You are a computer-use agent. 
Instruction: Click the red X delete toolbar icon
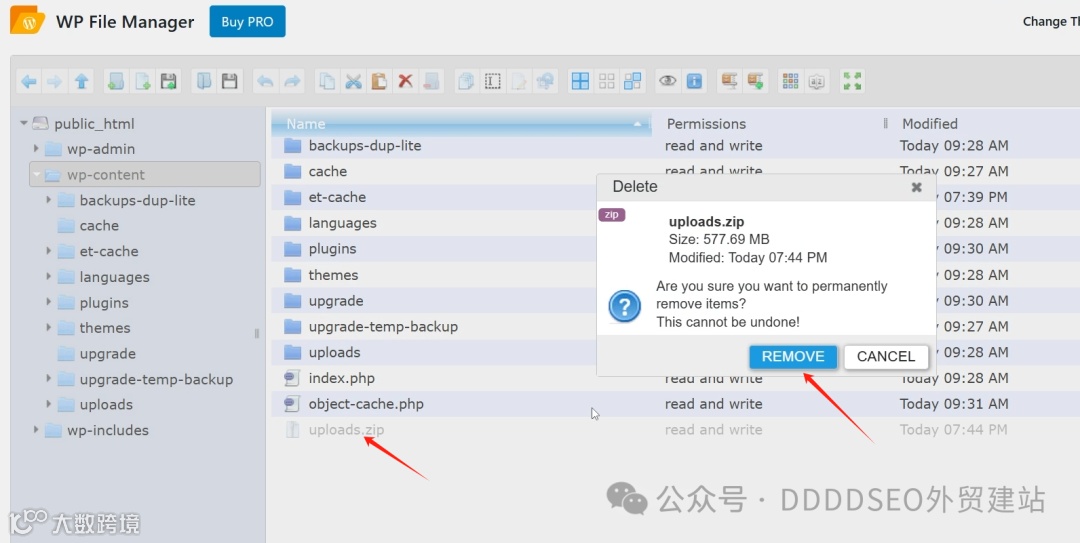coord(405,81)
